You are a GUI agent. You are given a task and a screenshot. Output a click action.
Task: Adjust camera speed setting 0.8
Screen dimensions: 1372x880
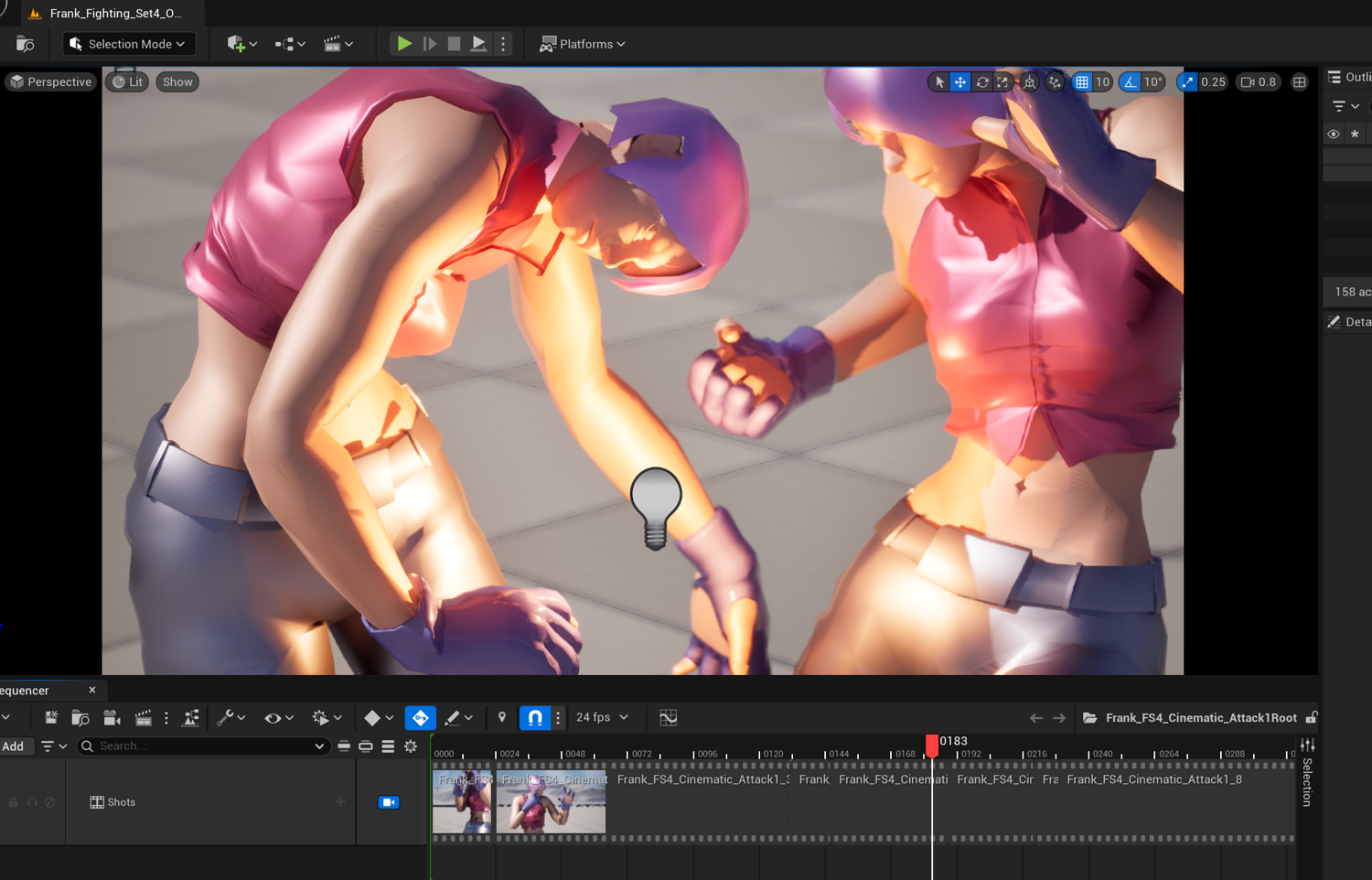coord(1258,82)
